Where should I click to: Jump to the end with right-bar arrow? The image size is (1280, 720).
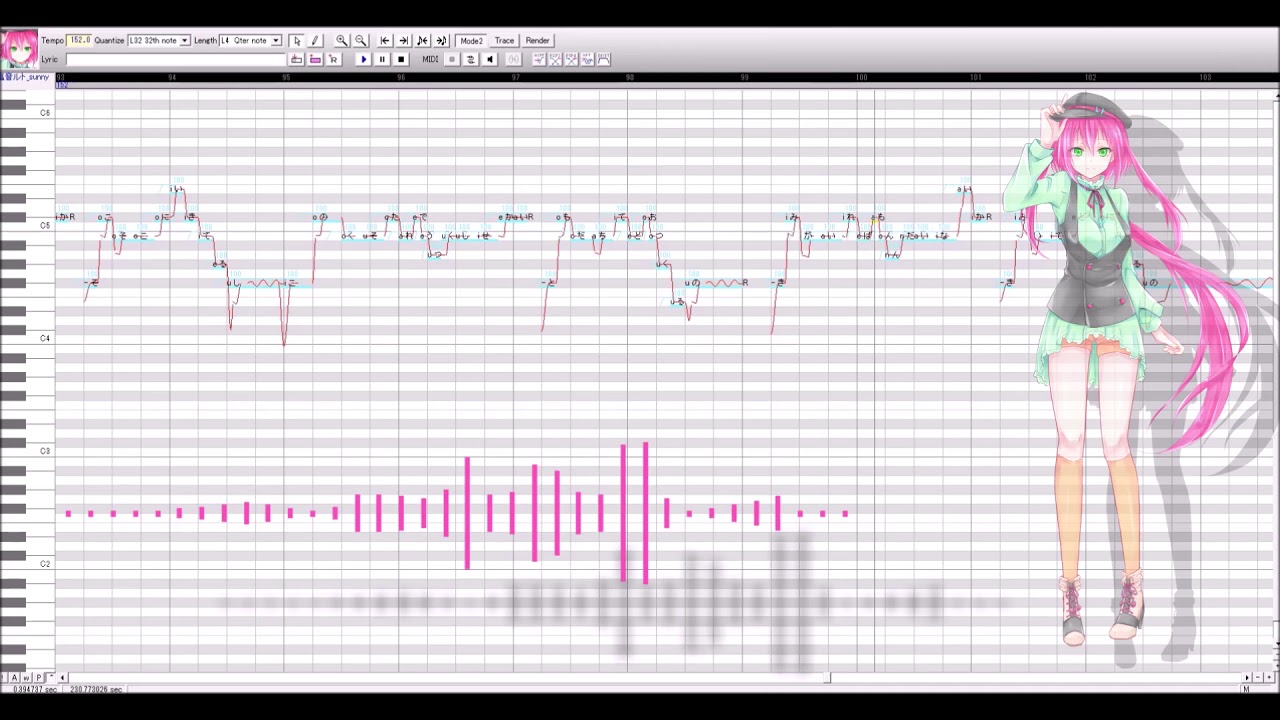(x=404, y=41)
